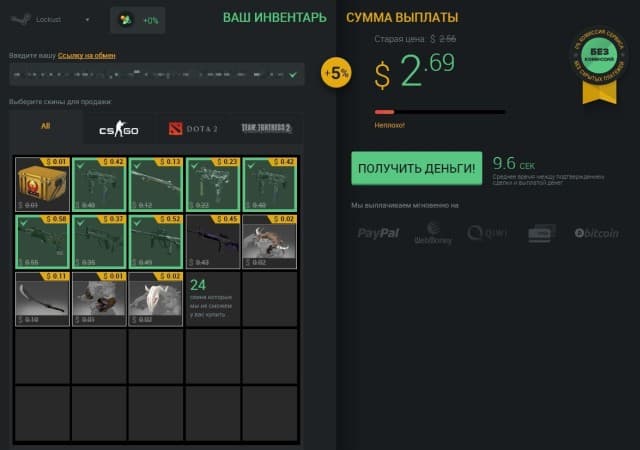Screen dimensions: 640x450
Task: Switch to the All games tab
Action: [x=45, y=126]
